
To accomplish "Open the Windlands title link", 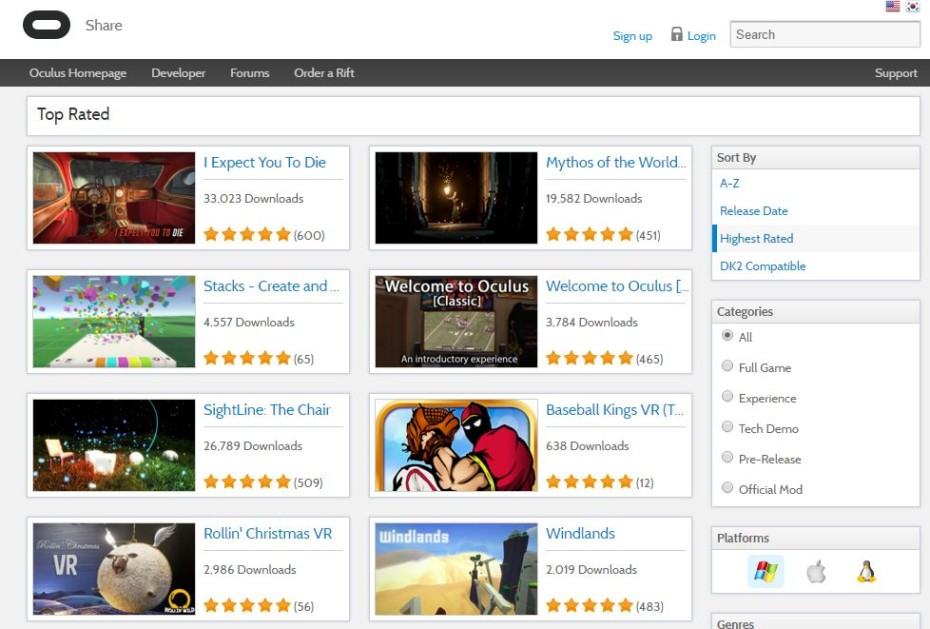I will coord(580,534).
